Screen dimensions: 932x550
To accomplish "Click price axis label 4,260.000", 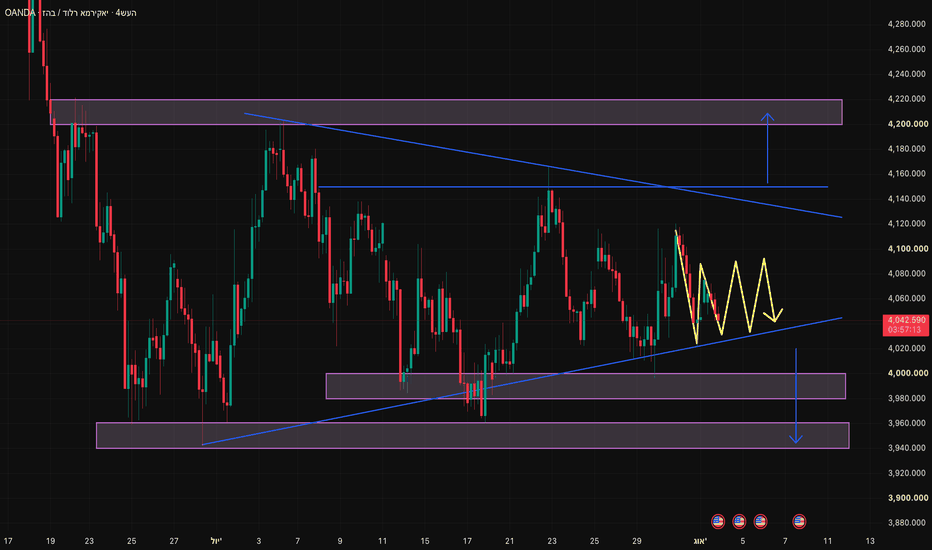I will pyautogui.click(x=907, y=49).
